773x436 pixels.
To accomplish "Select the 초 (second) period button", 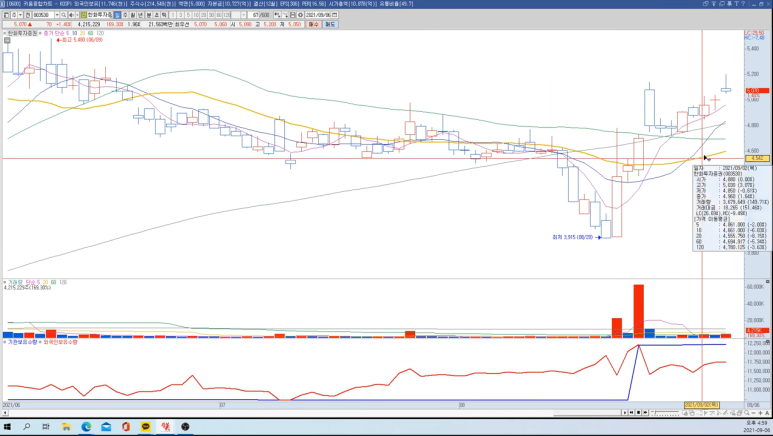I will pyautogui.click(x=156, y=15).
